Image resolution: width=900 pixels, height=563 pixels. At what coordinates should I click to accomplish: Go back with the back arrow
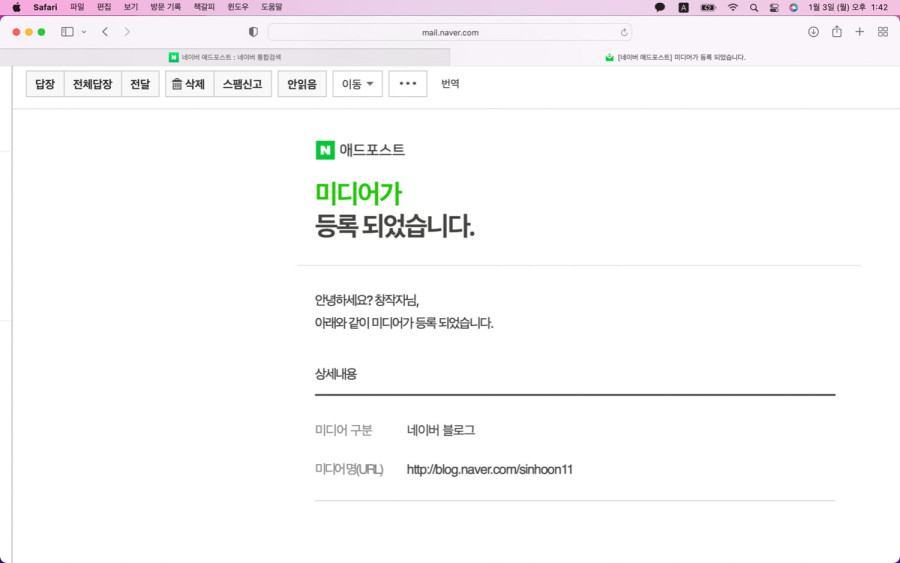pyautogui.click(x=105, y=32)
